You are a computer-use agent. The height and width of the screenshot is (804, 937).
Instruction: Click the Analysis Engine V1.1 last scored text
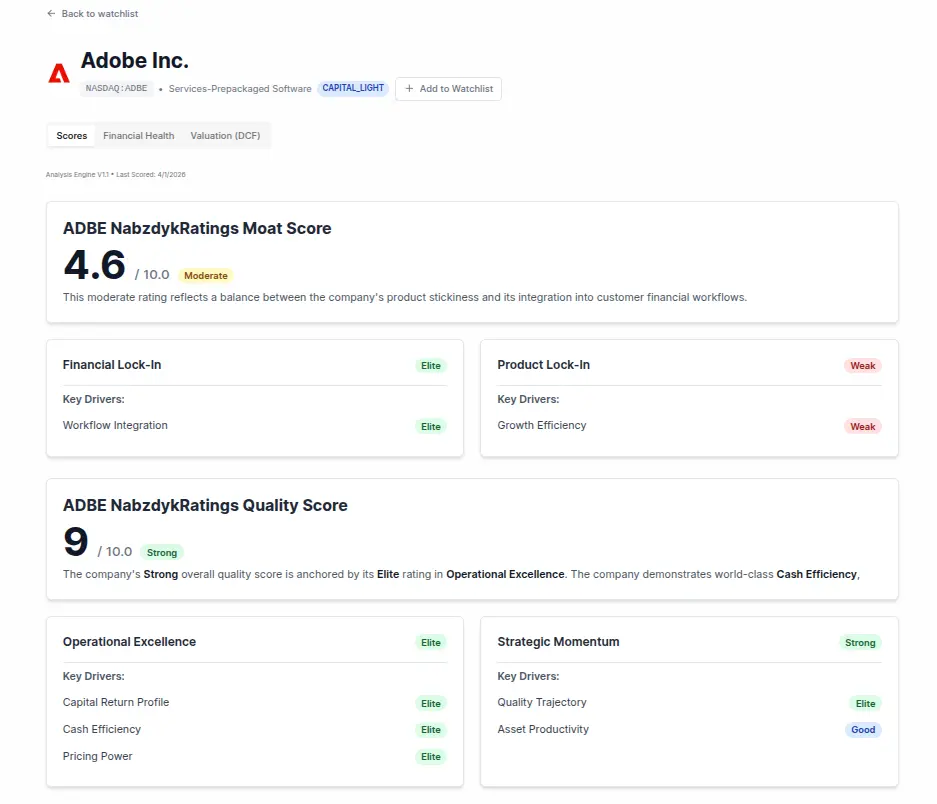(x=116, y=175)
